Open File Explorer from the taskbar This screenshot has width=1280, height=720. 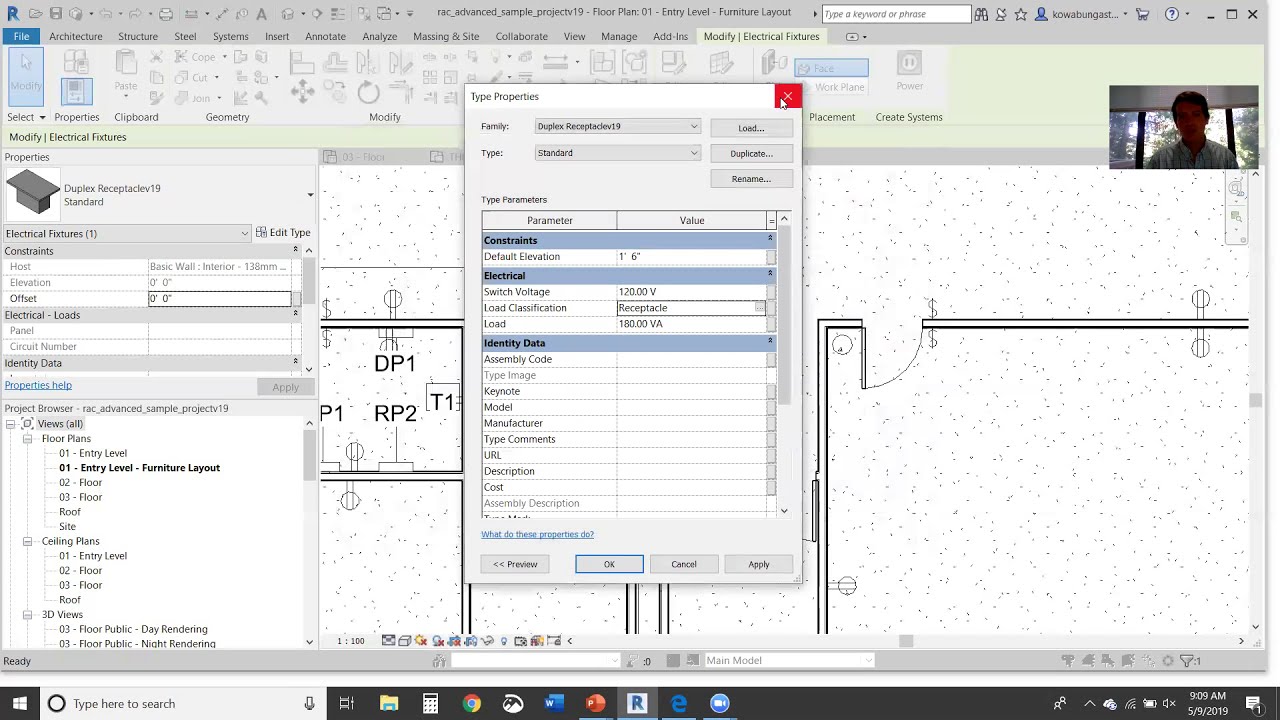pyautogui.click(x=389, y=703)
